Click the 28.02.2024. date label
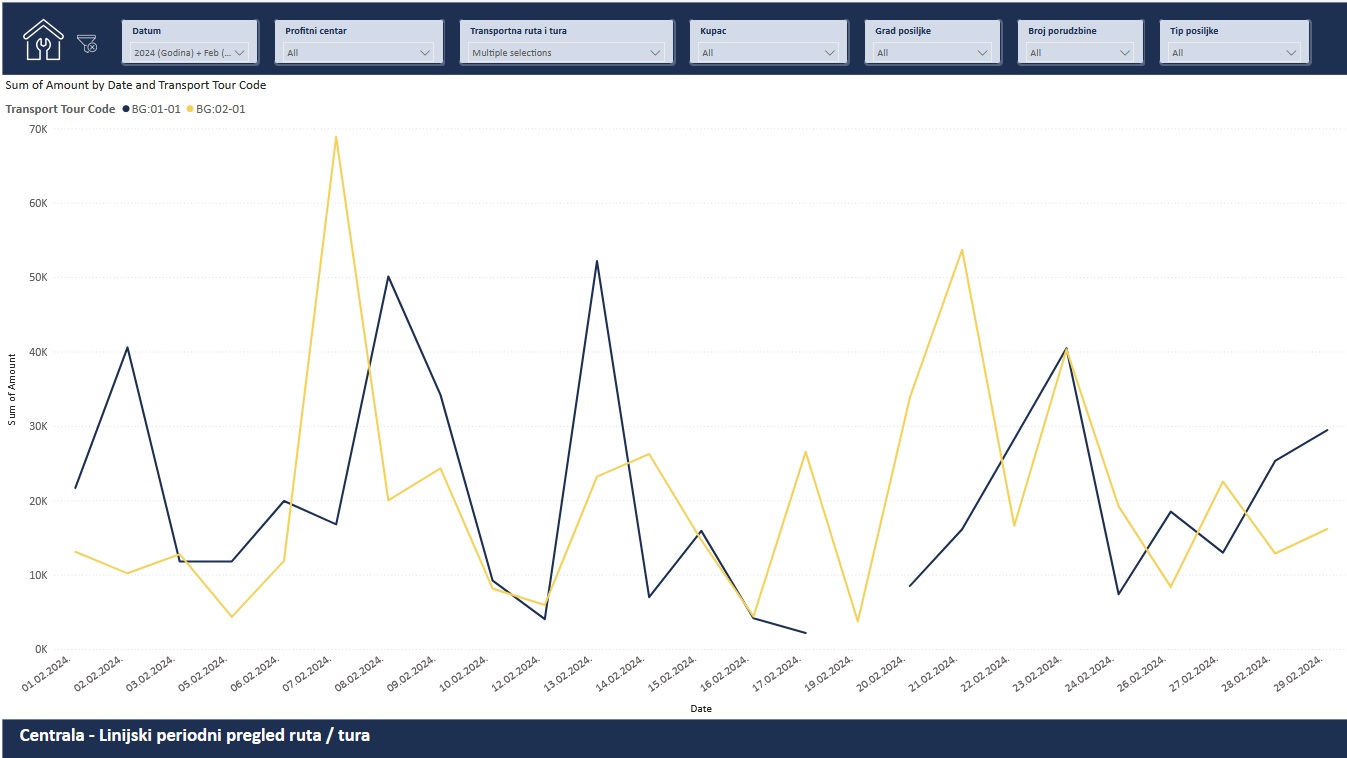This screenshot has height=758, width=1347. click(x=1246, y=675)
